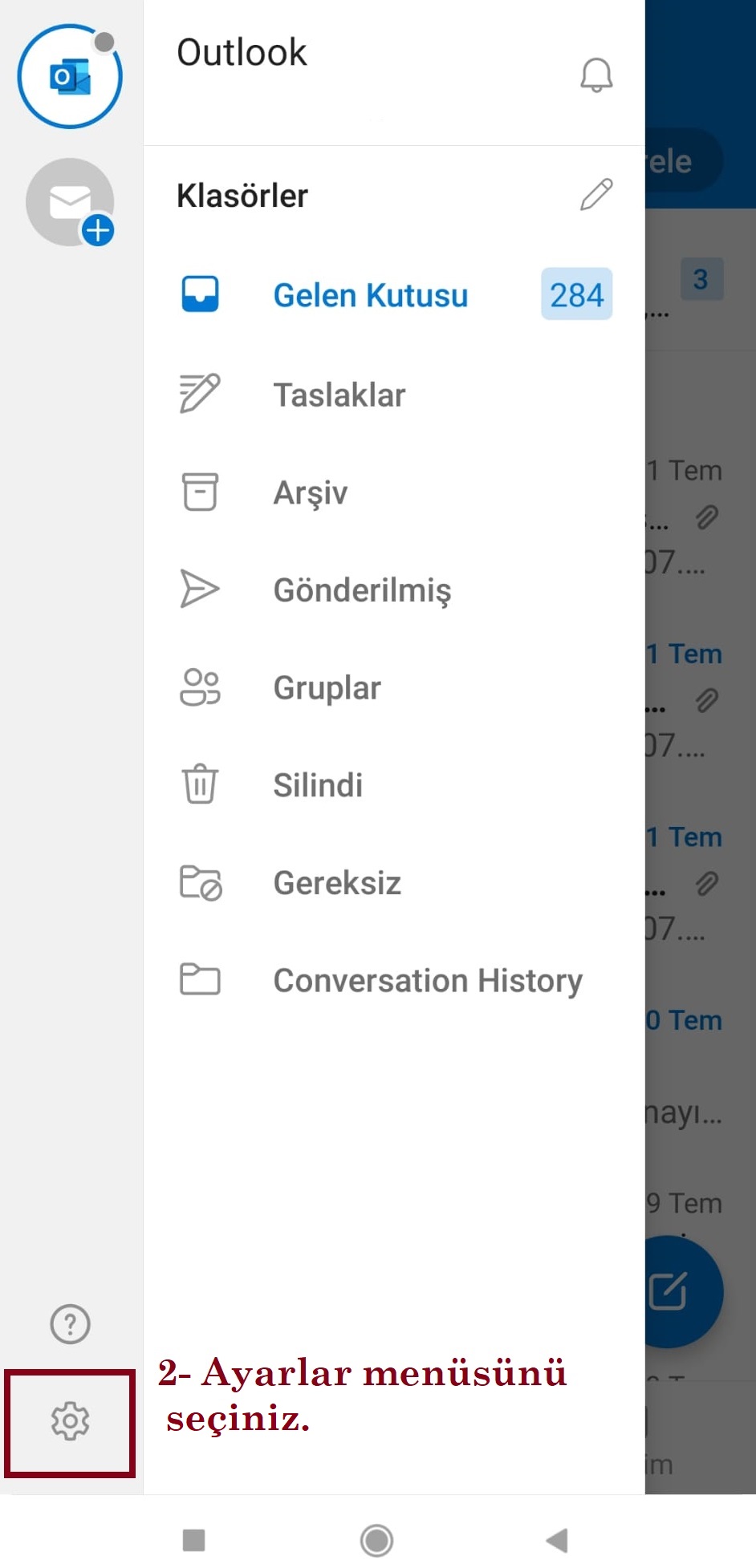
Task: Tap the Outlook account title
Action: point(242,53)
